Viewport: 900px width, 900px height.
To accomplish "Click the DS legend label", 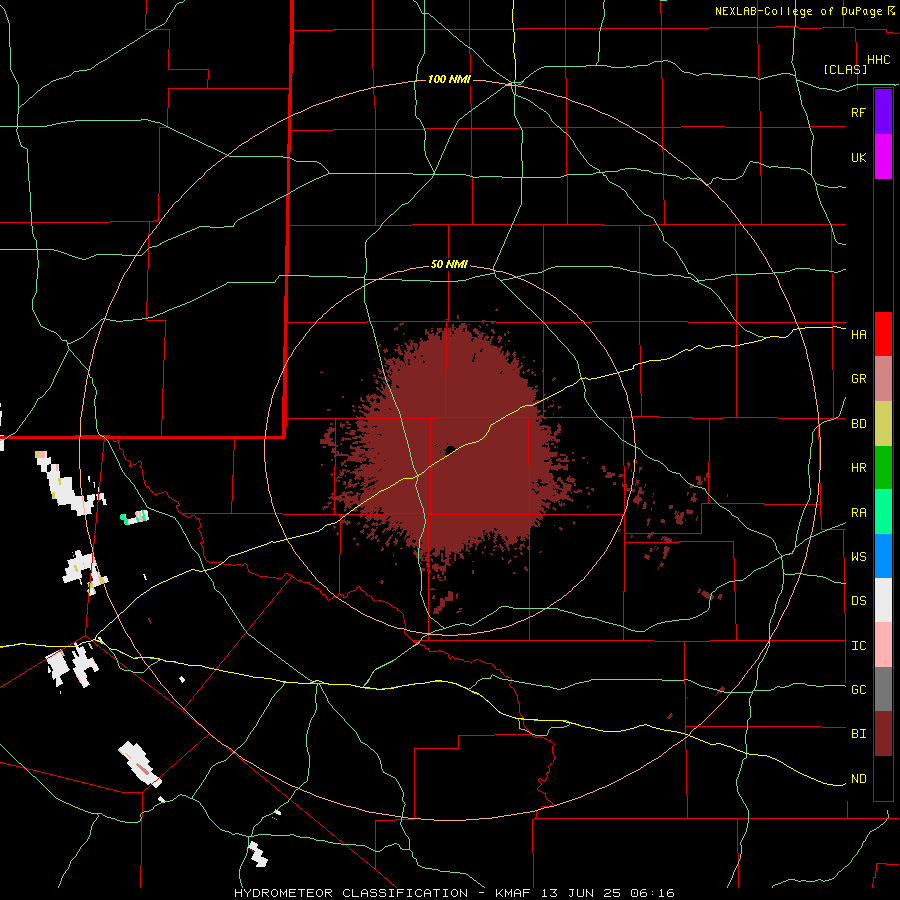I will coord(858,600).
